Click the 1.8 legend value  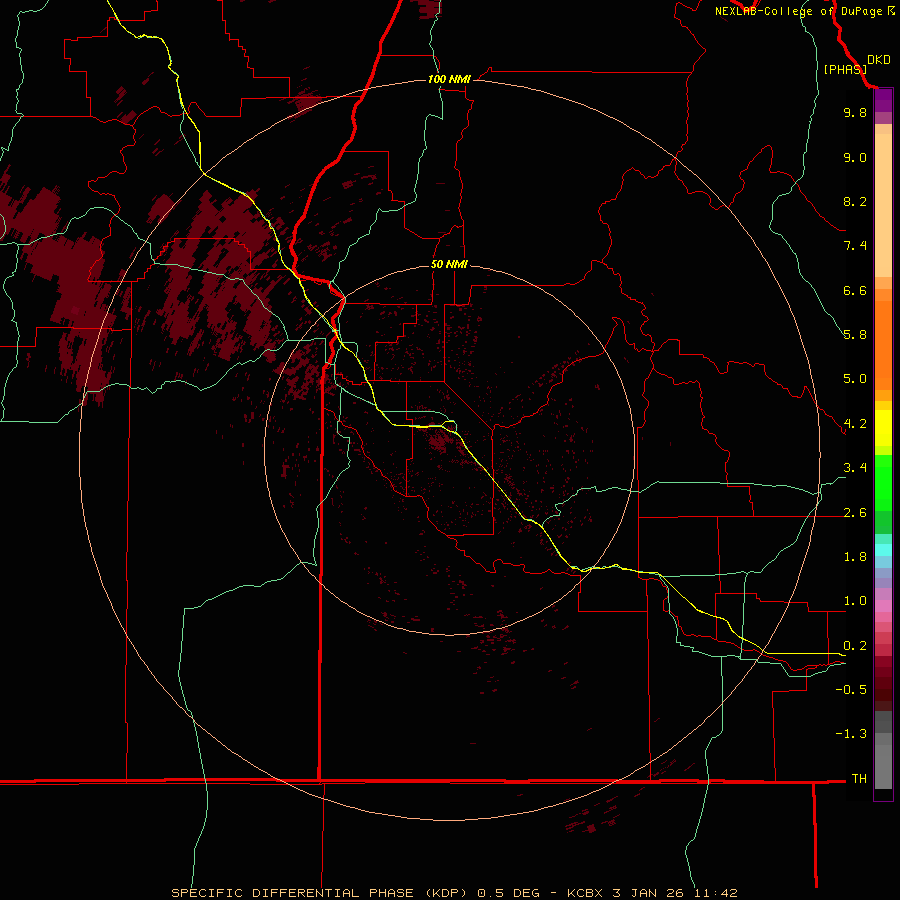click(x=855, y=557)
